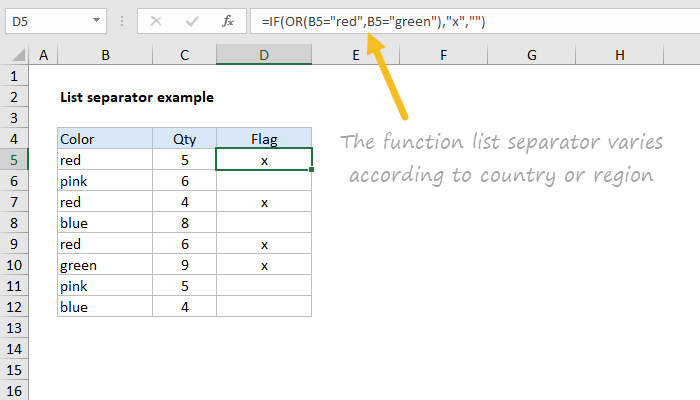Select column H header
Screen dimensions: 700x400
click(620, 56)
